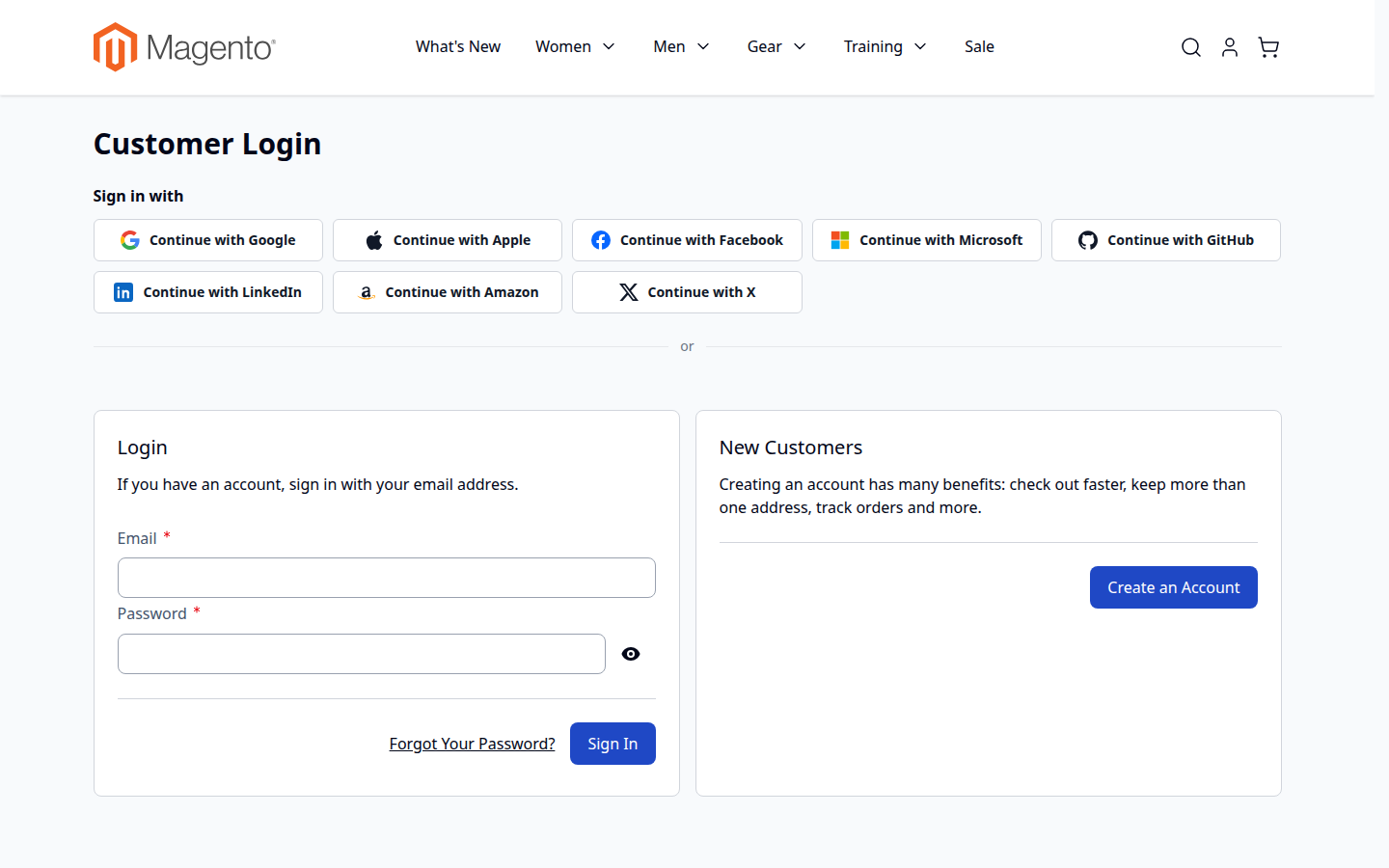Screen dimensions: 1389x868
Task: Choose Continue with Apple
Action: pos(448,240)
